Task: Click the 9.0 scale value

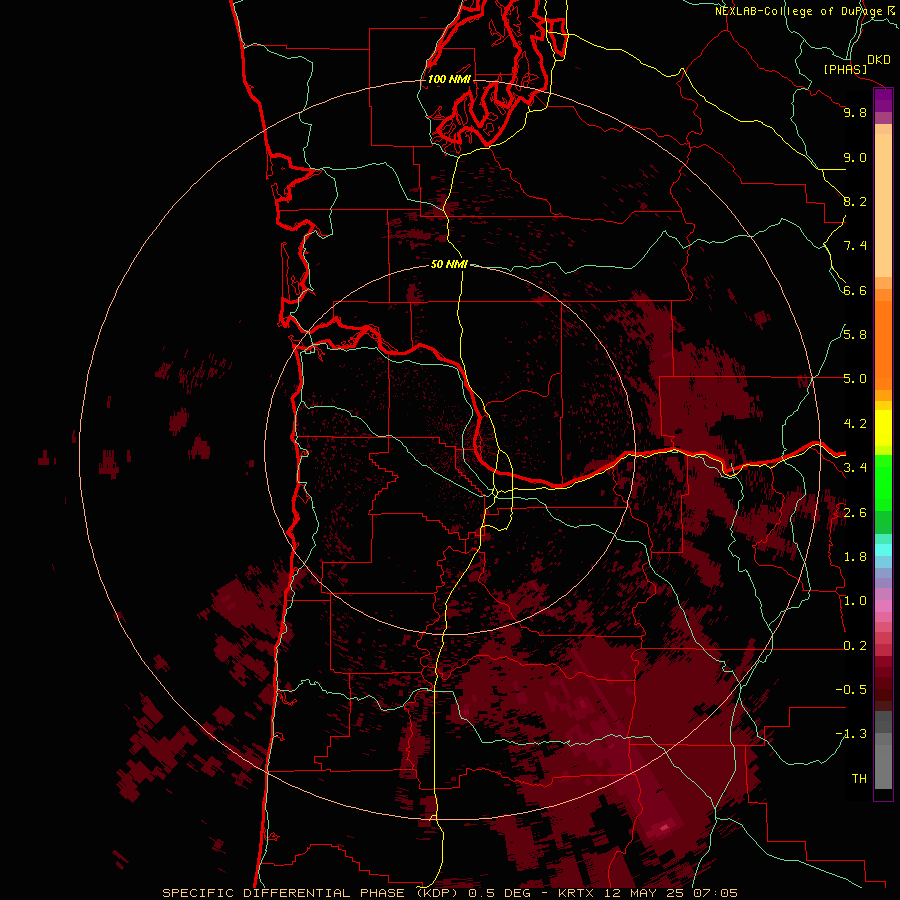Action: 855,158
